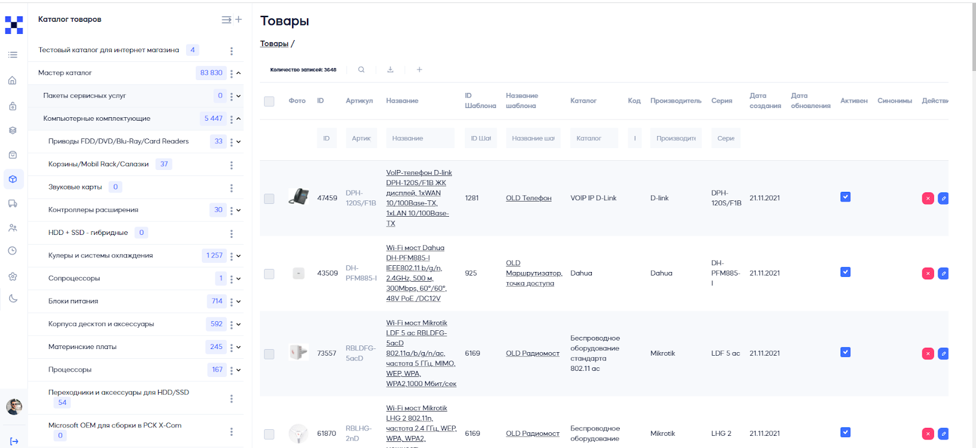Collapse the Мастер каталог chevron
The image size is (976, 448).
[x=239, y=73]
